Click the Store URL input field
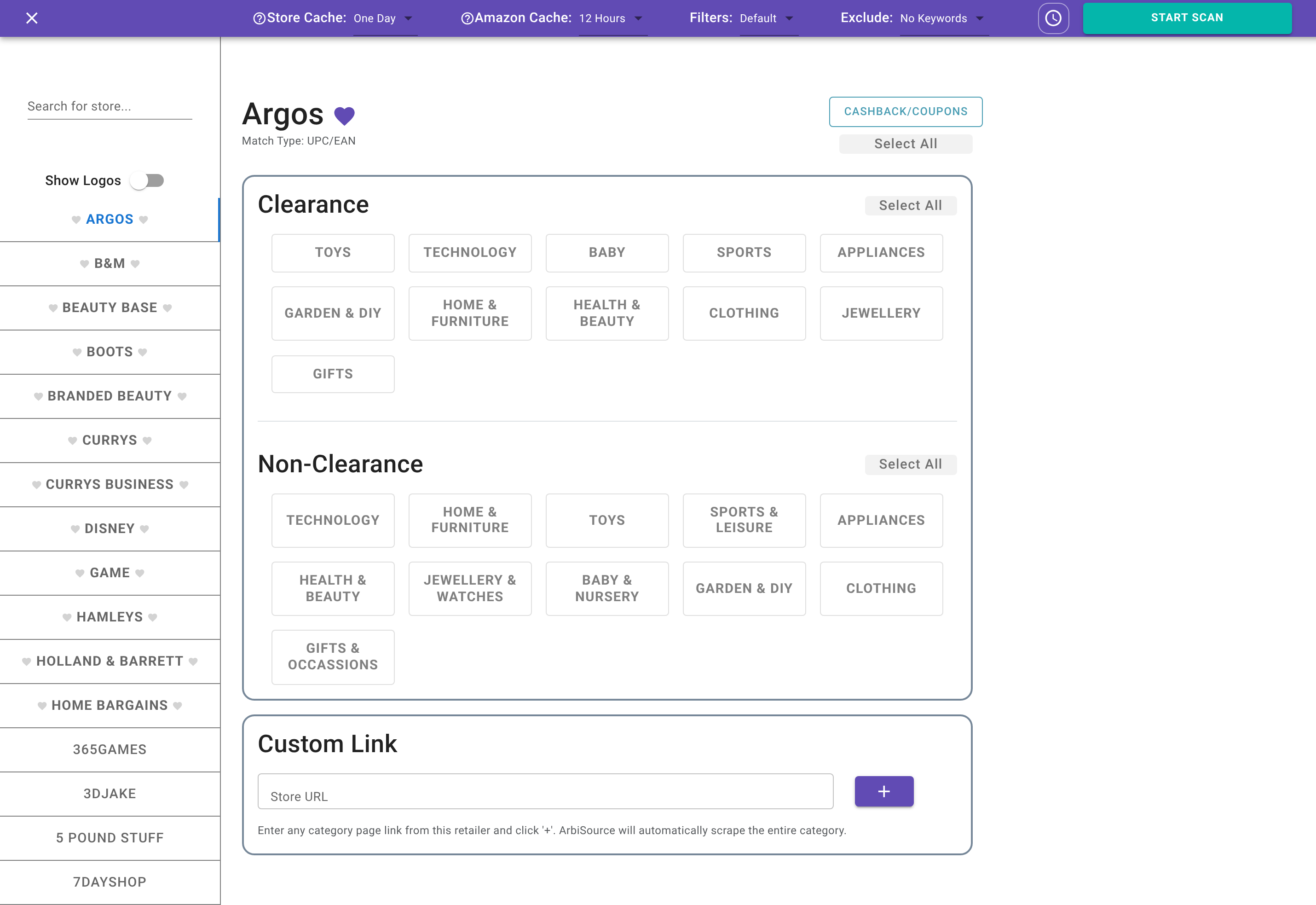This screenshot has height=905, width=1316. 545,792
